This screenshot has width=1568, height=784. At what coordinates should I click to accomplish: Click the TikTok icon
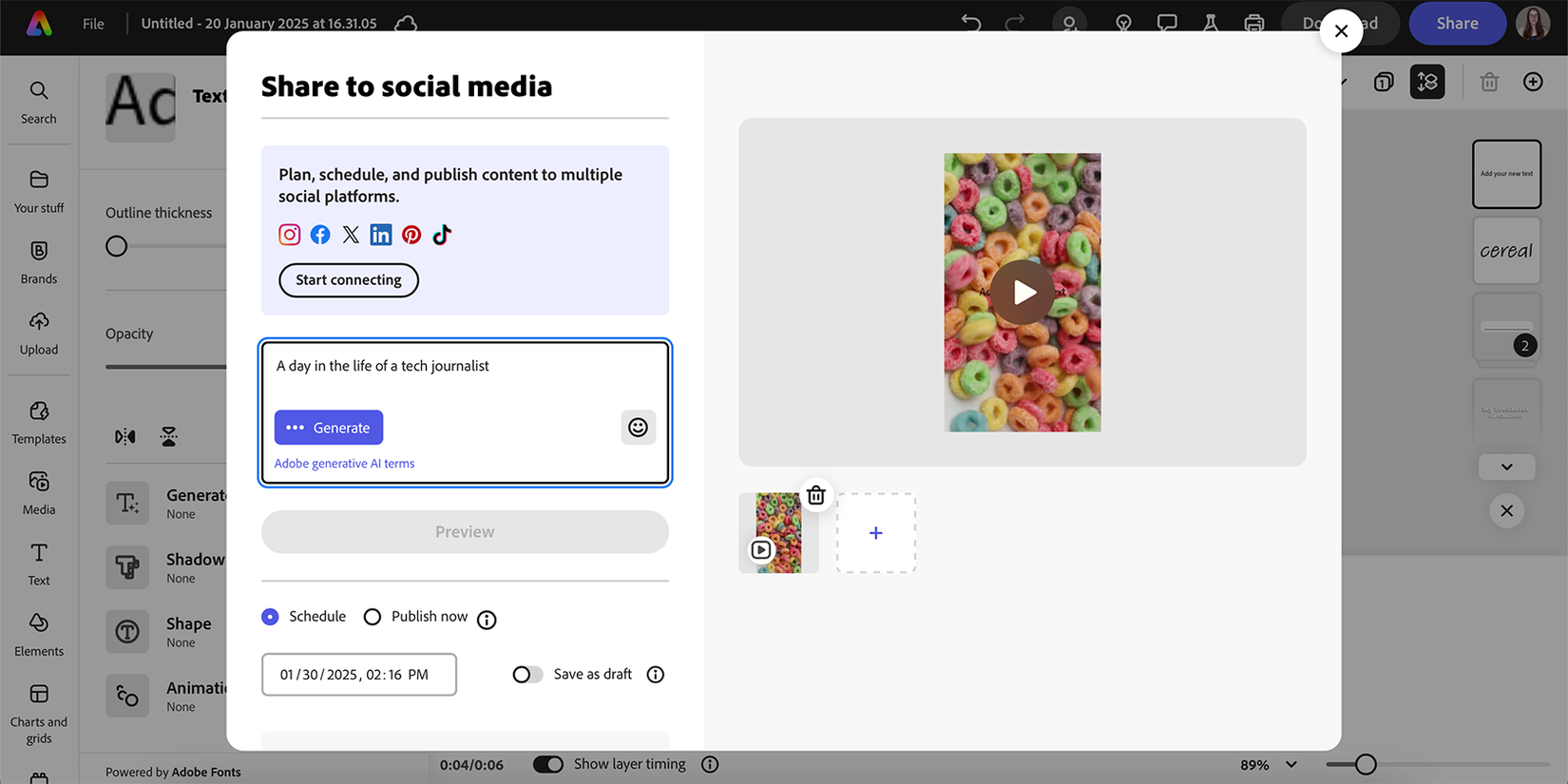[x=442, y=235]
